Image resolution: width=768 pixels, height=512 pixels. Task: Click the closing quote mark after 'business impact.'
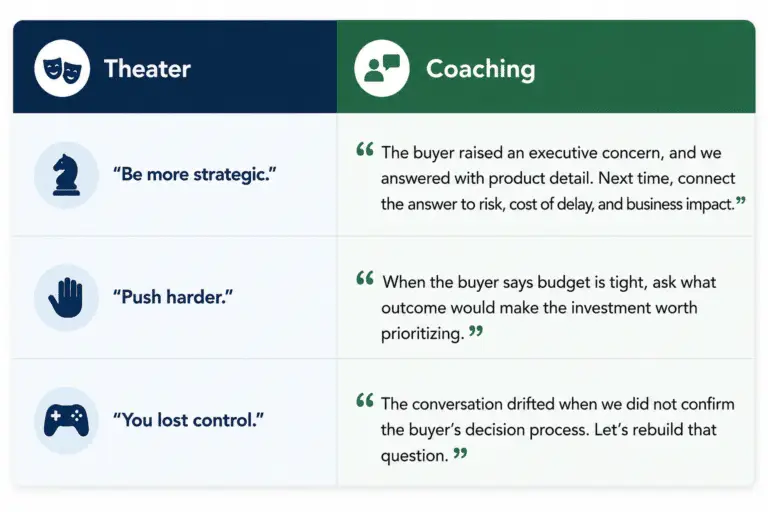coord(741,201)
